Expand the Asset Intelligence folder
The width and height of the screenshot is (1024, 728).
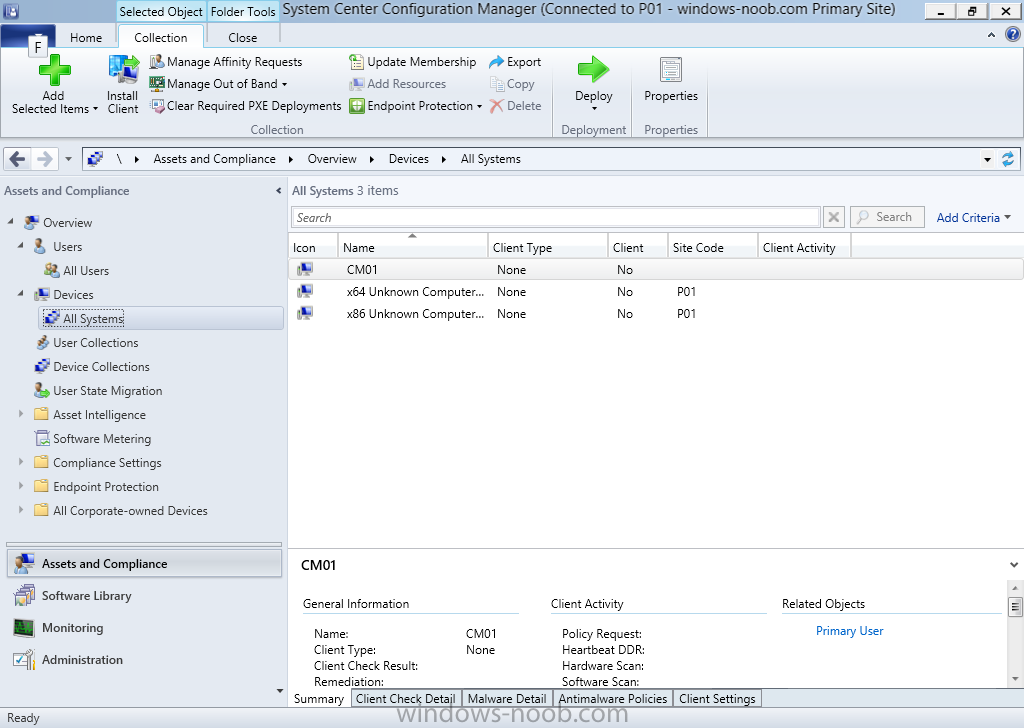point(20,414)
